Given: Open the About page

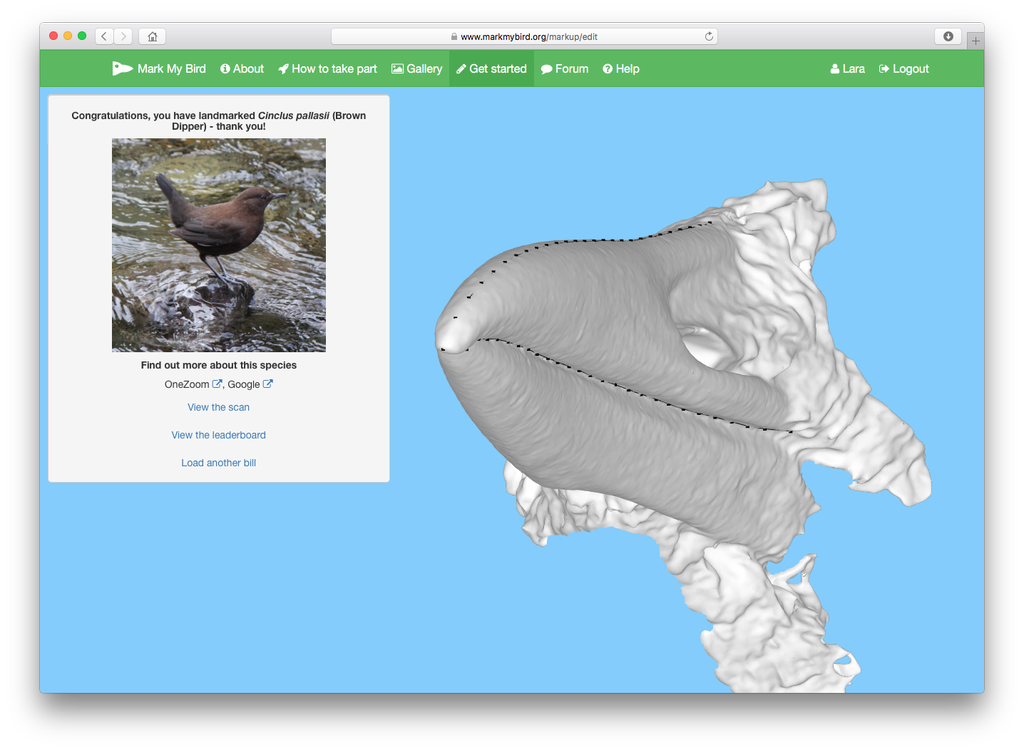Looking at the screenshot, I should click(x=242, y=69).
